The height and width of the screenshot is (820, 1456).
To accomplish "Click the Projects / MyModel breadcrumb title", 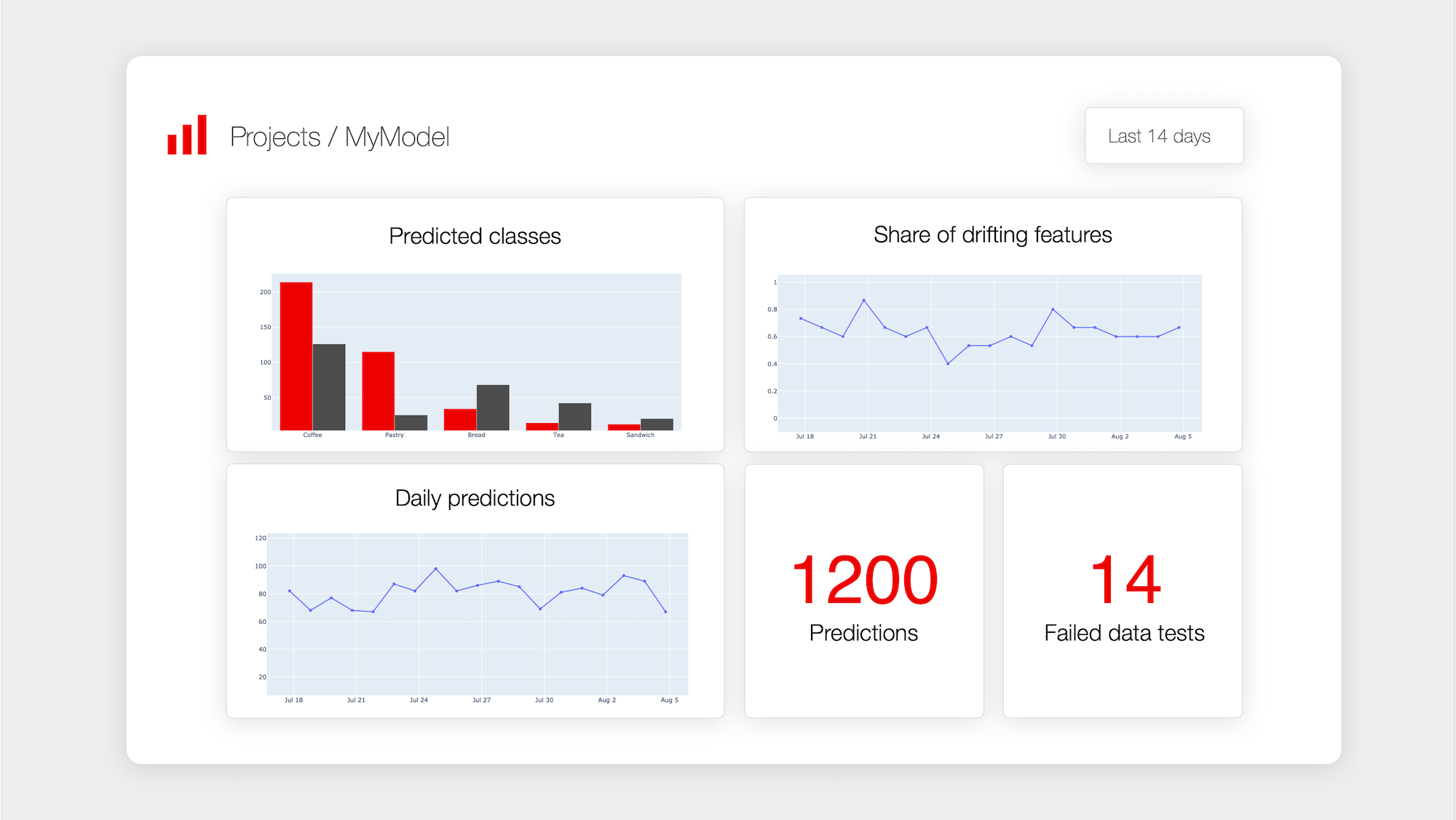I will click(x=339, y=137).
